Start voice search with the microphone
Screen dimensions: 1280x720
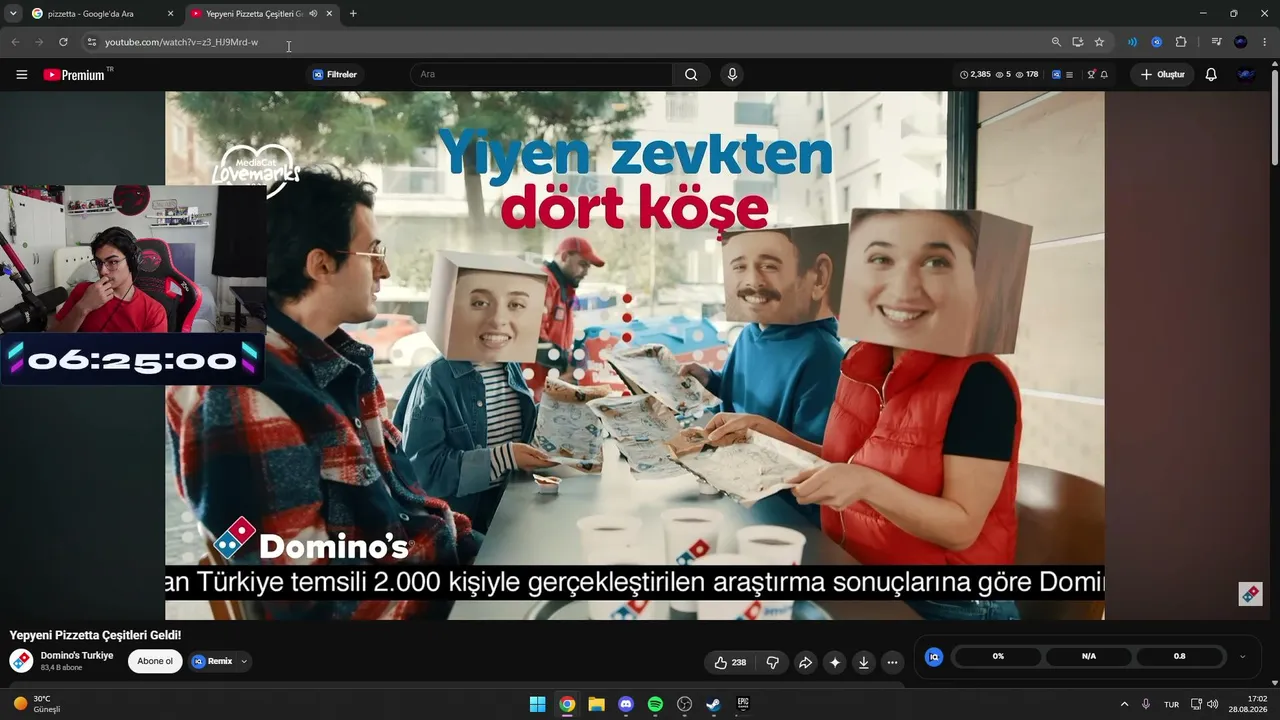tap(732, 74)
